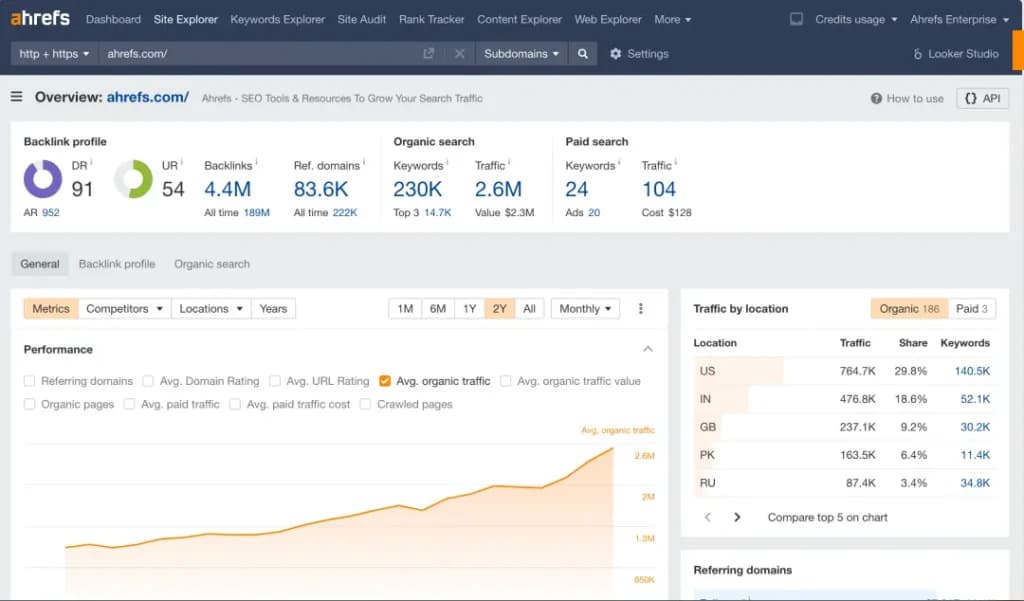The width and height of the screenshot is (1024, 601).
Task: Open Keywords Explorer in top menu
Action: (278, 20)
